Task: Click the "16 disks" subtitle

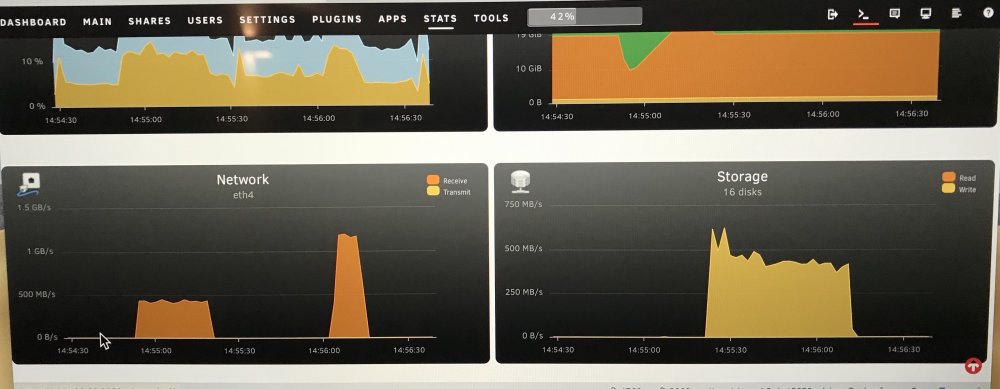Action: pos(742,192)
